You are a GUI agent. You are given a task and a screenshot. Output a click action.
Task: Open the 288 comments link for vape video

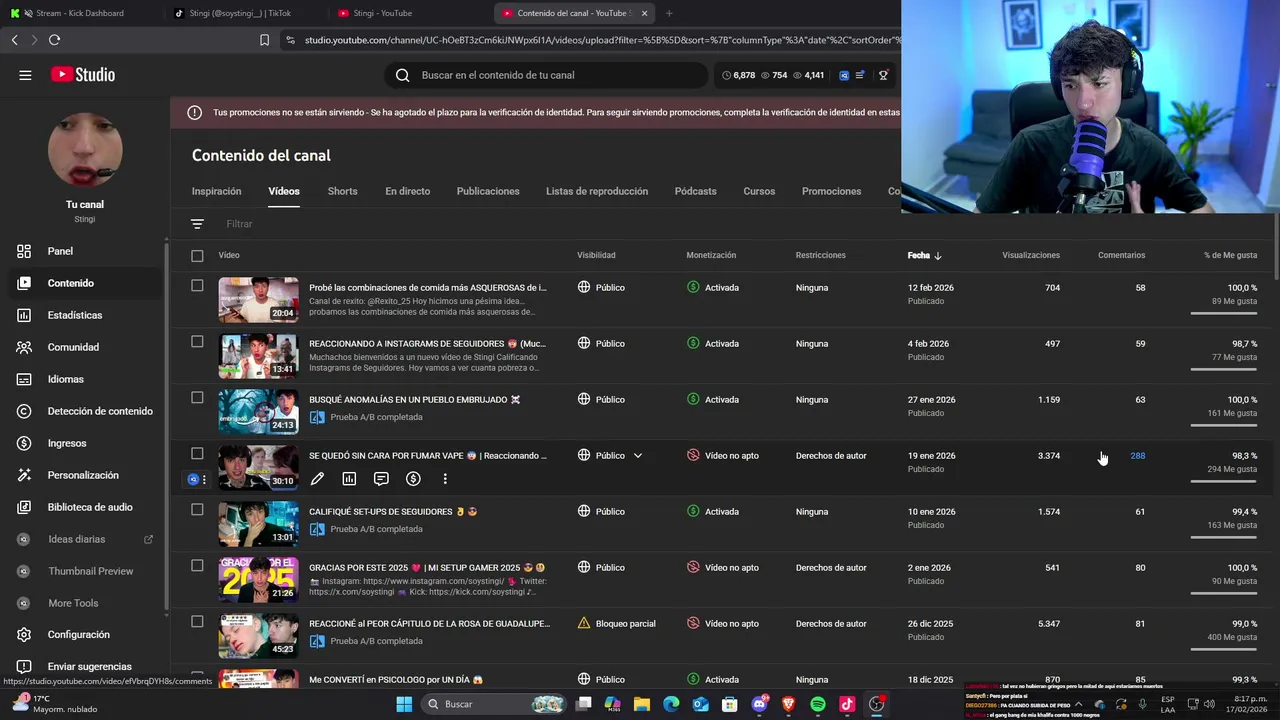tap(1137, 456)
